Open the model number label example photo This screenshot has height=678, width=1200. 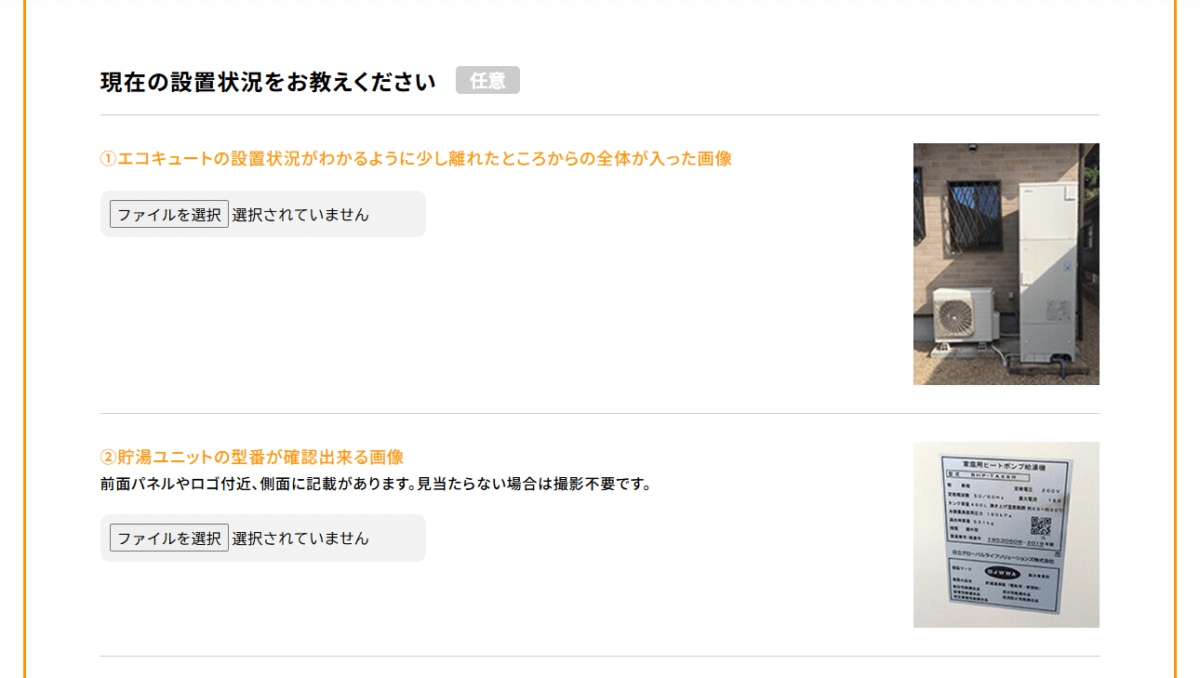(x=1006, y=535)
